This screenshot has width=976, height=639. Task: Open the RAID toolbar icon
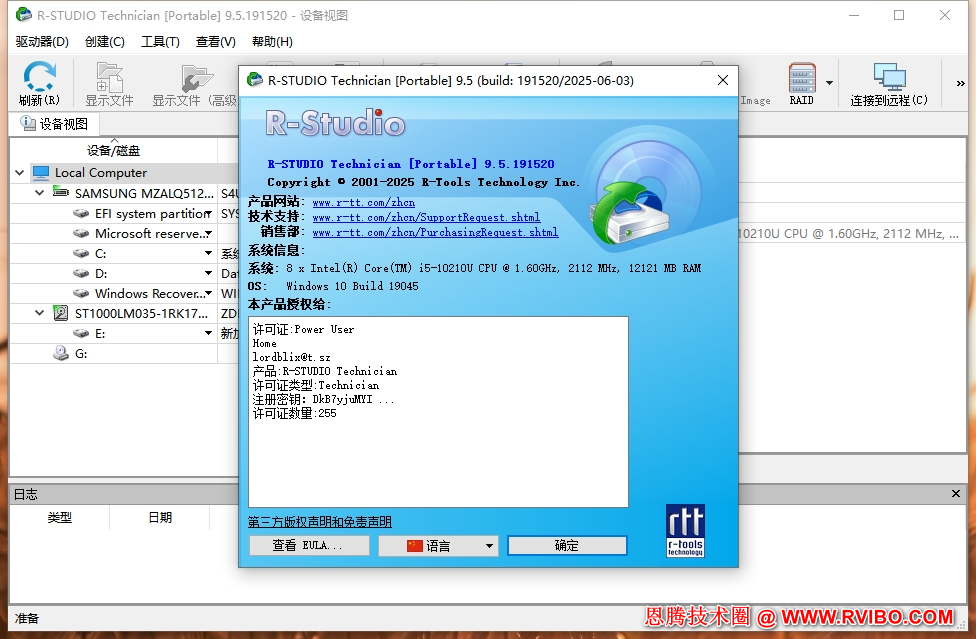click(x=802, y=83)
